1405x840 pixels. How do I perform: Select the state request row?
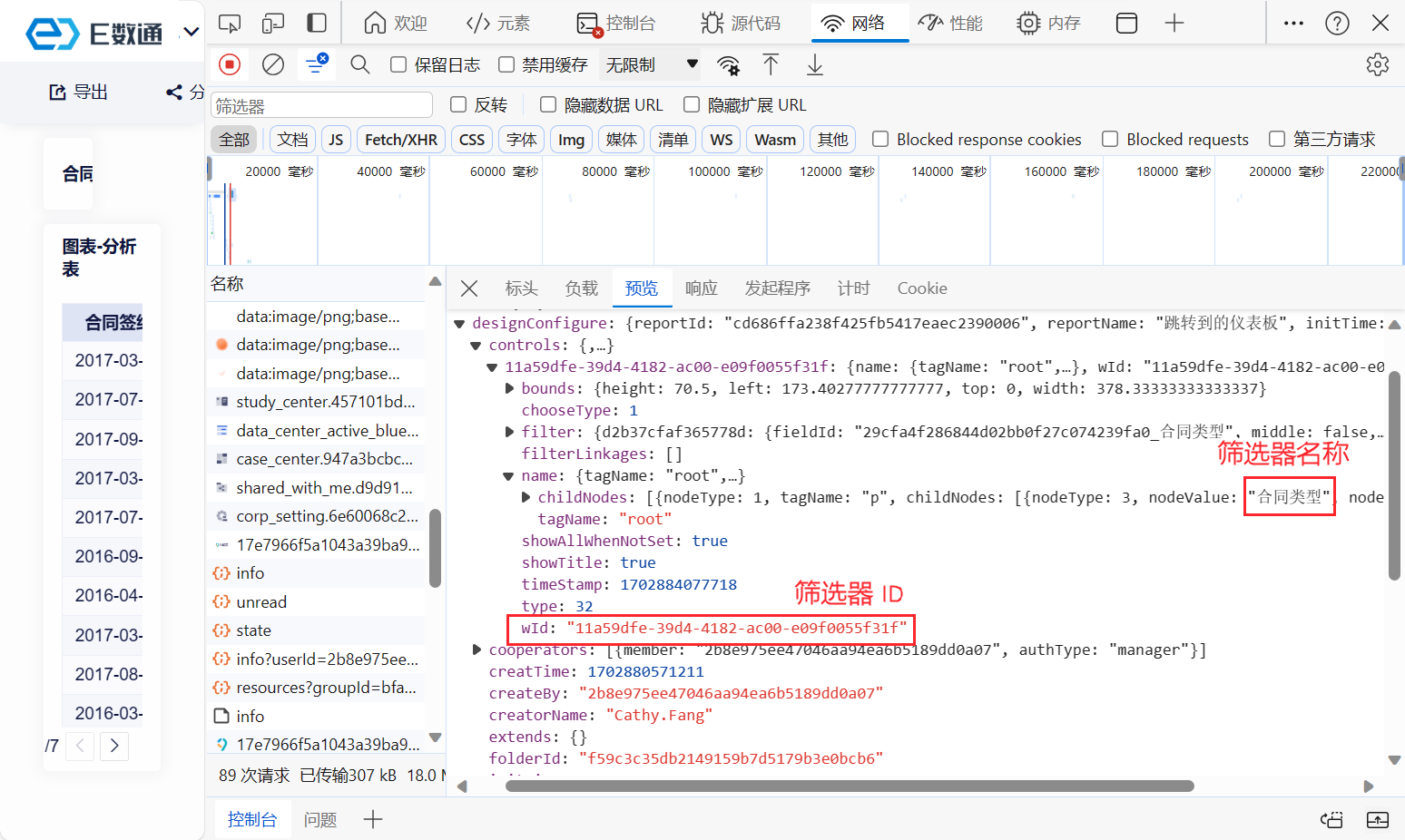[317, 630]
